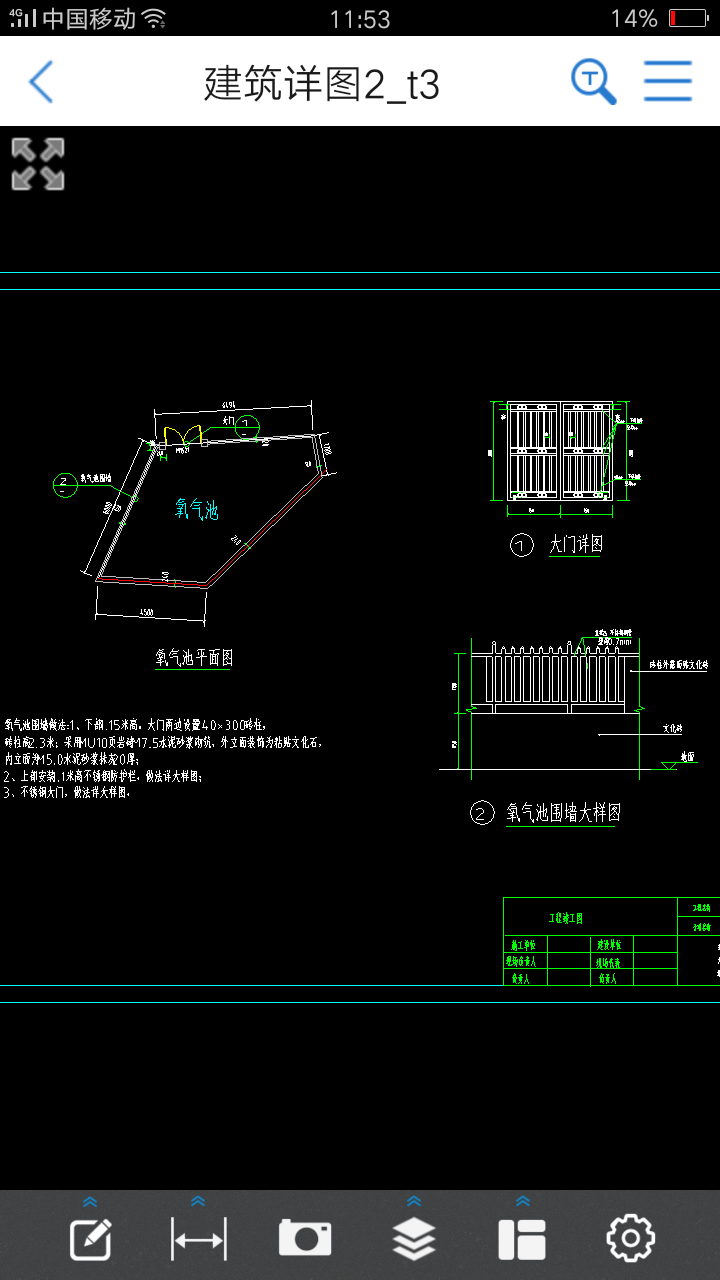Tap the camera screenshot icon
This screenshot has height=1280, width=720.
click(x=305, y=1239)
